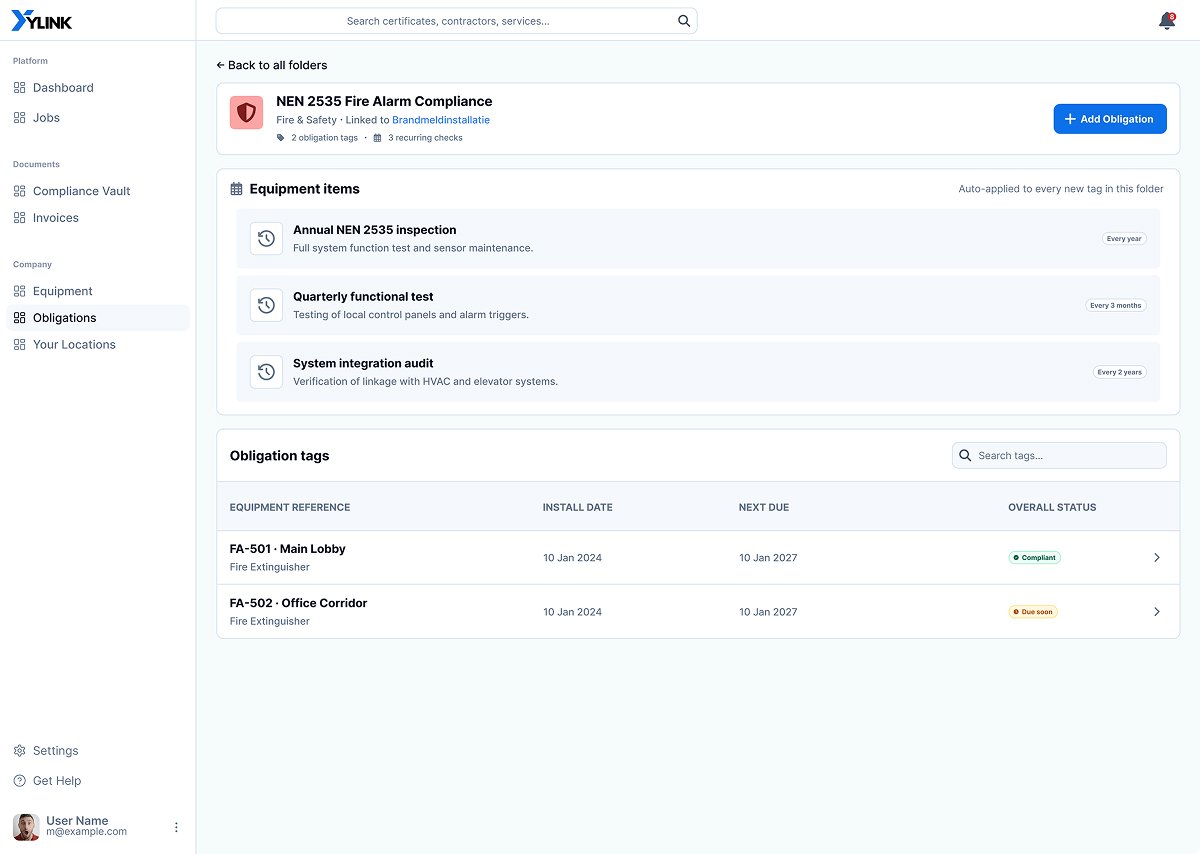This screenshot has height=854, width=1200.
Task: Expand the FA-502 Office Corridor row chevron
Action: [x=1157, y=612]
